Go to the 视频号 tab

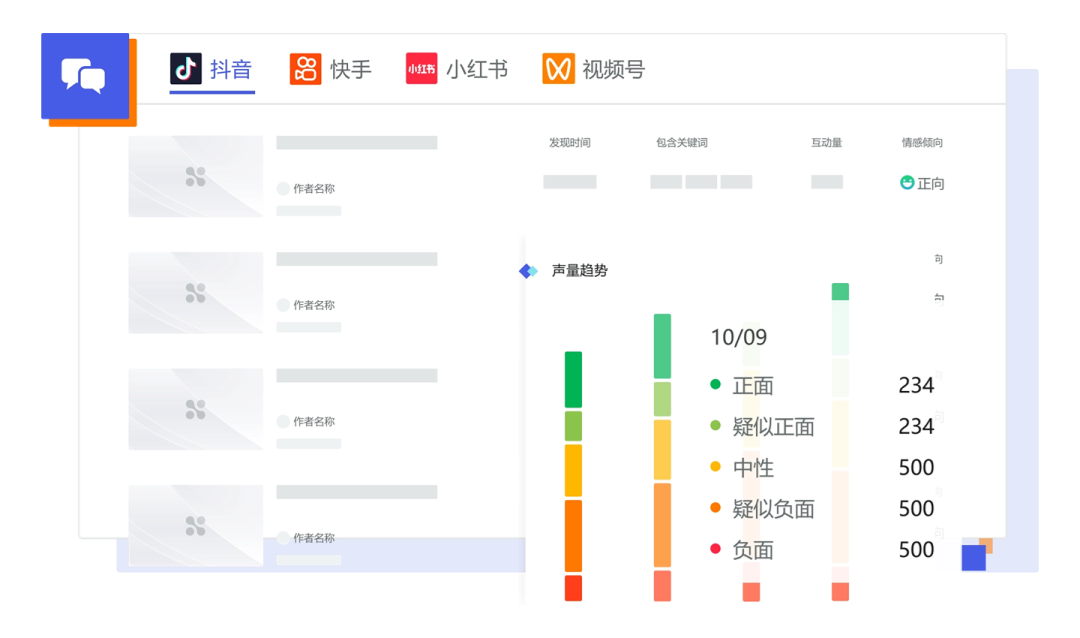[594, 69]
